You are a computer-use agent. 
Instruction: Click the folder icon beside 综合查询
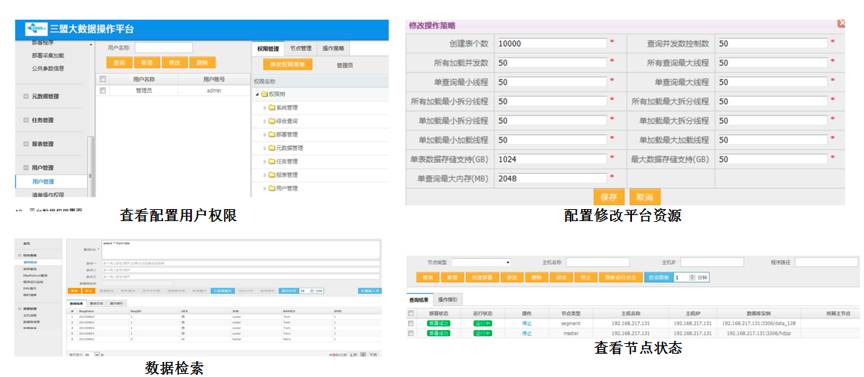coord(272,121)
